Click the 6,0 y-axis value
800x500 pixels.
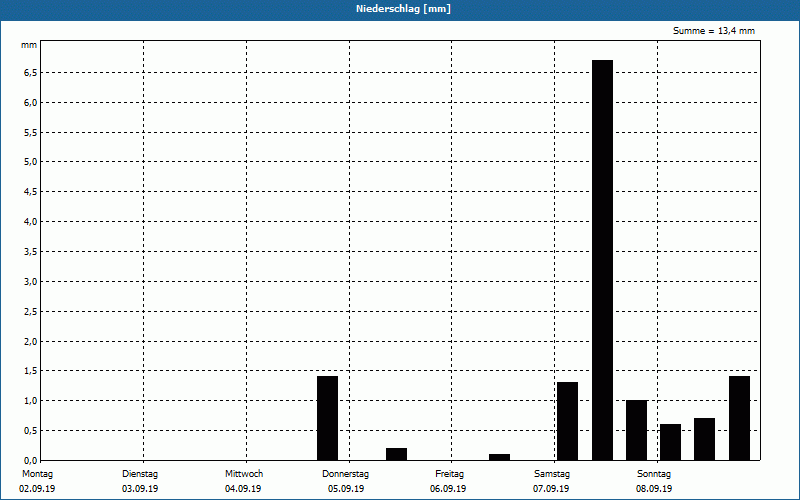point(31,103)
